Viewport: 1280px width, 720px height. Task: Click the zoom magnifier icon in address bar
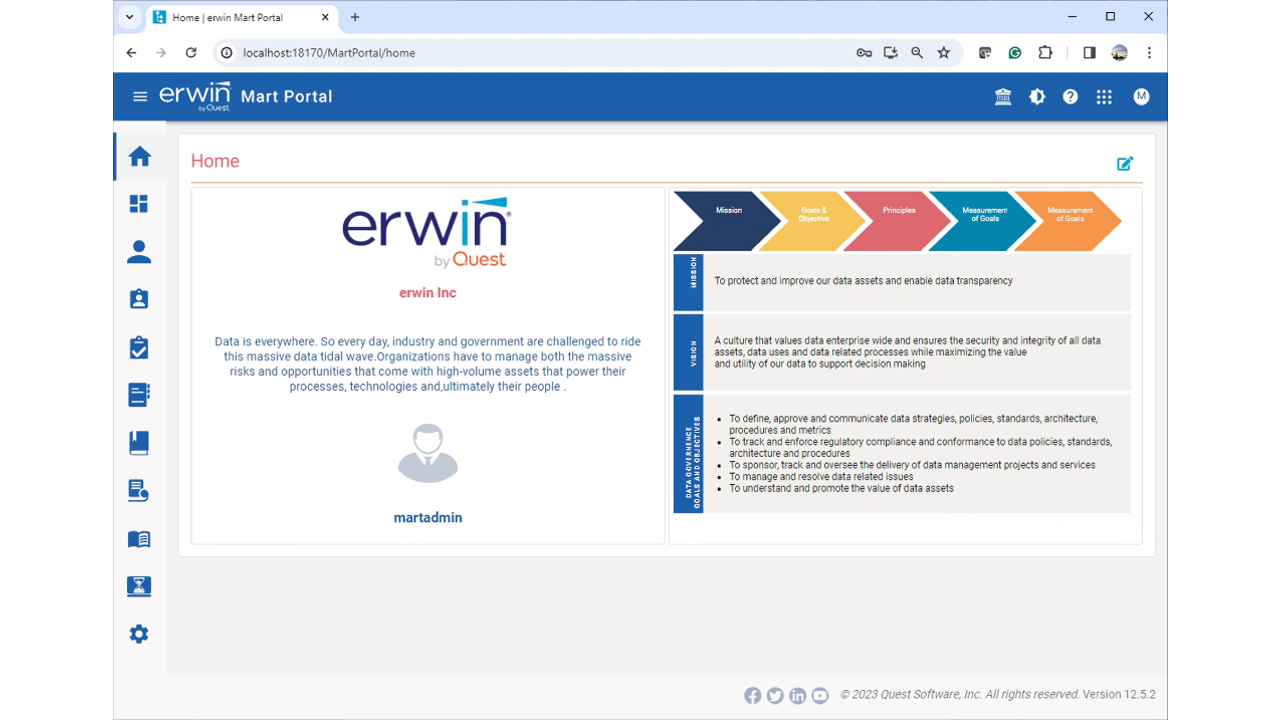(x=917, y=53)
